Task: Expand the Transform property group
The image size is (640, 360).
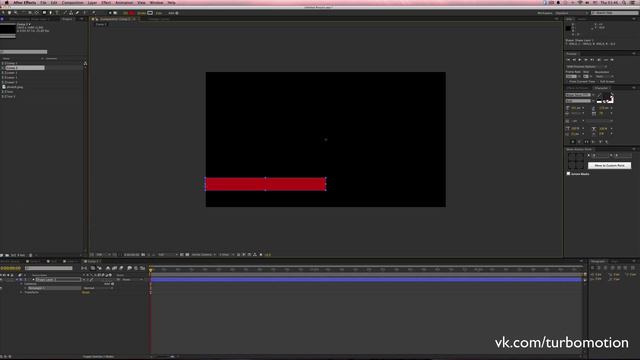Action: (x=21, y=292)
